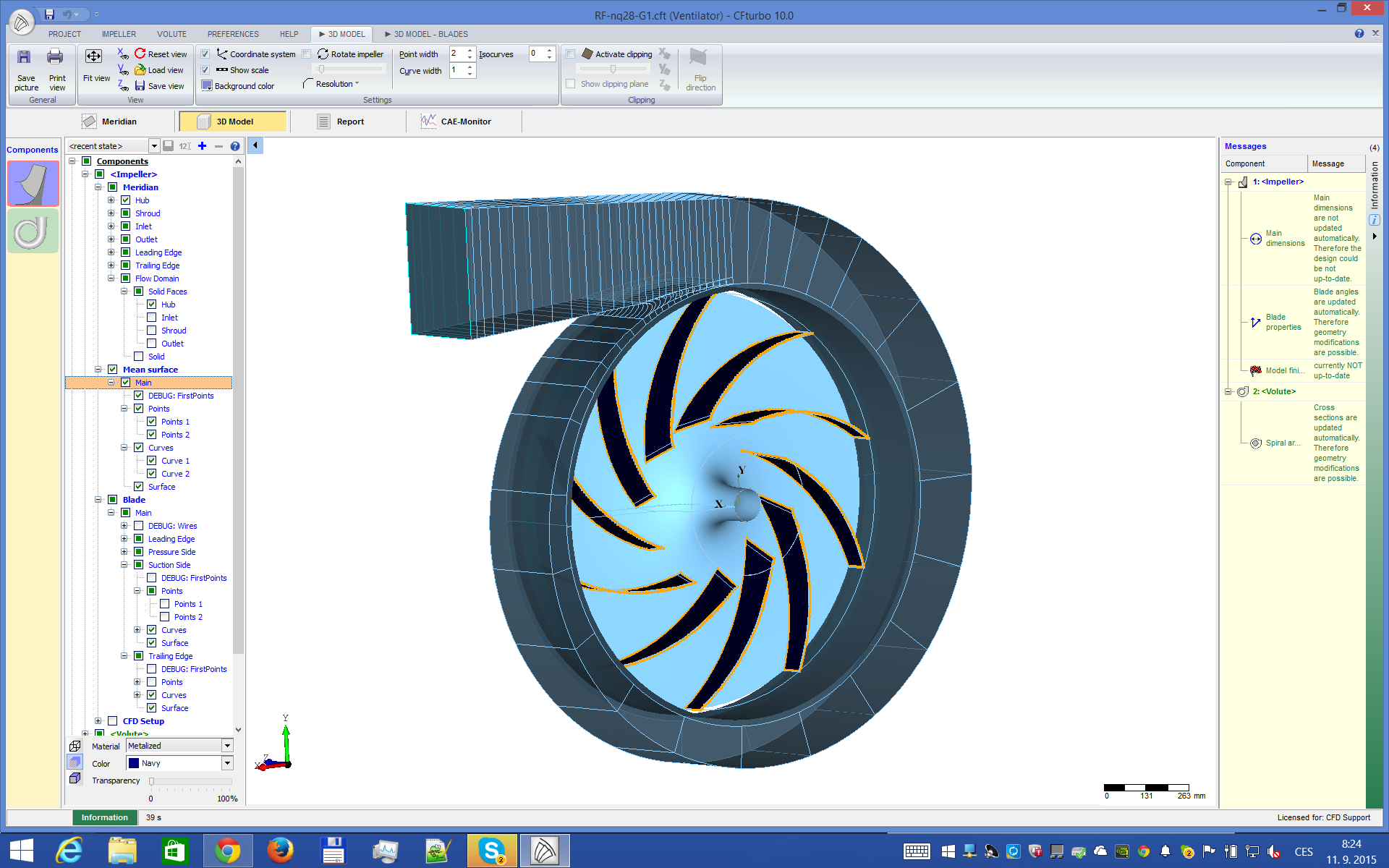Check the Shroud solid face checkbox
The height and width of the screenshot is (868, 1389).
(x=152, y=331)
